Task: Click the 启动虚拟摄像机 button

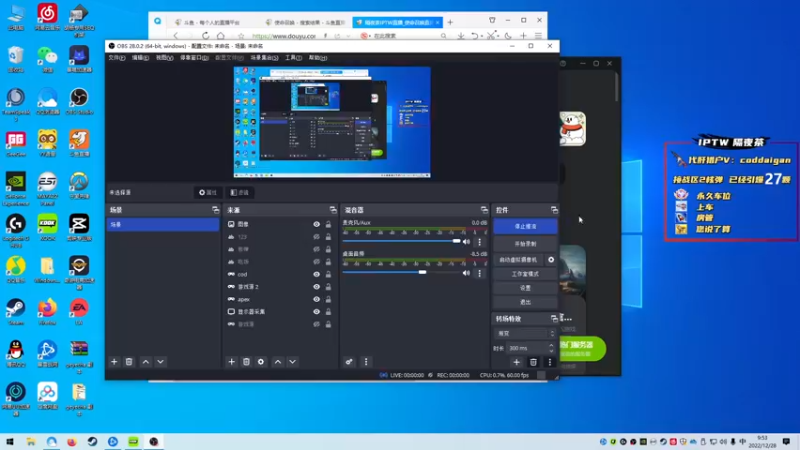Action: pyautogui.click(x=518, y=260)
